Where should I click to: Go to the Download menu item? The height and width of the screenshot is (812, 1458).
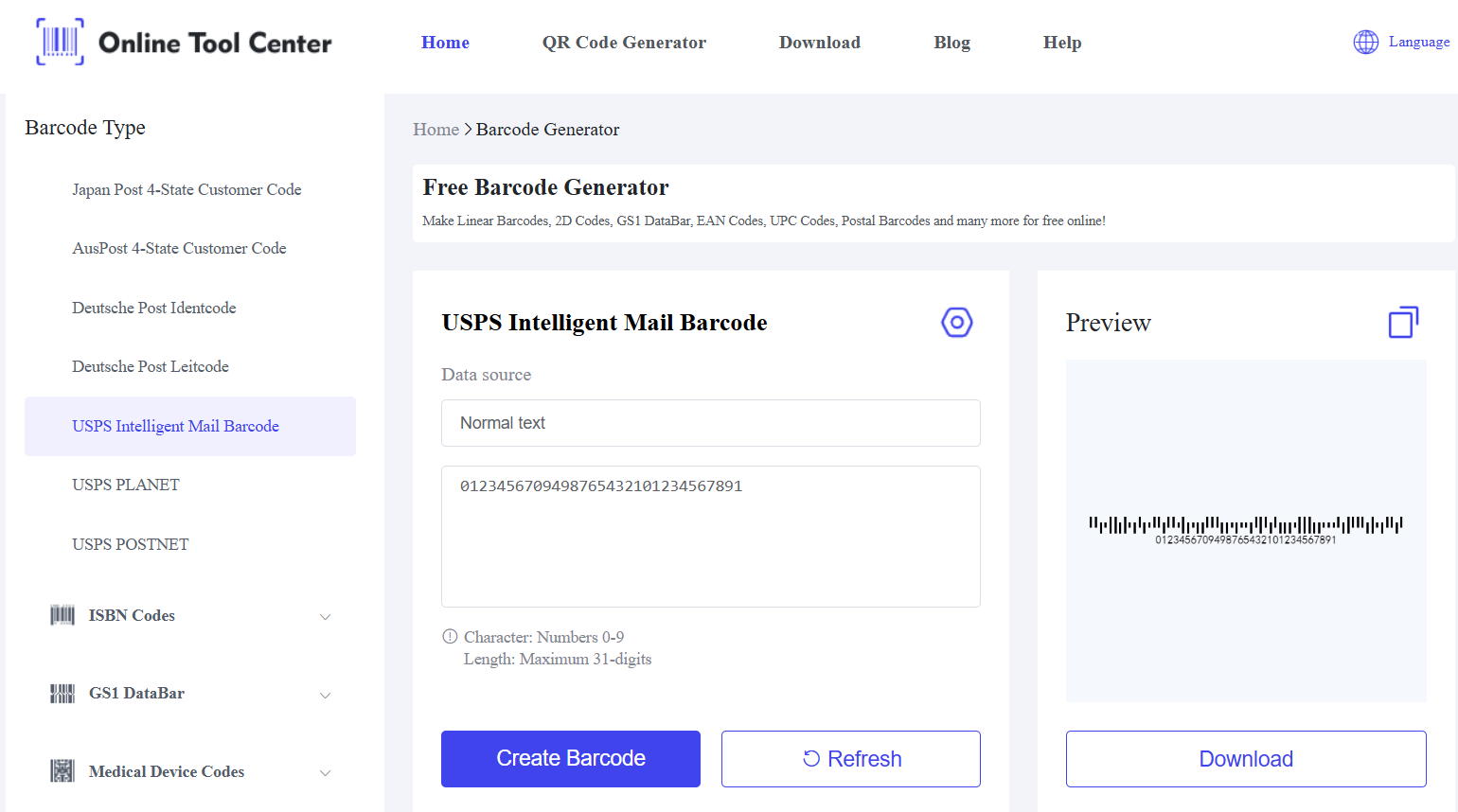820,43
